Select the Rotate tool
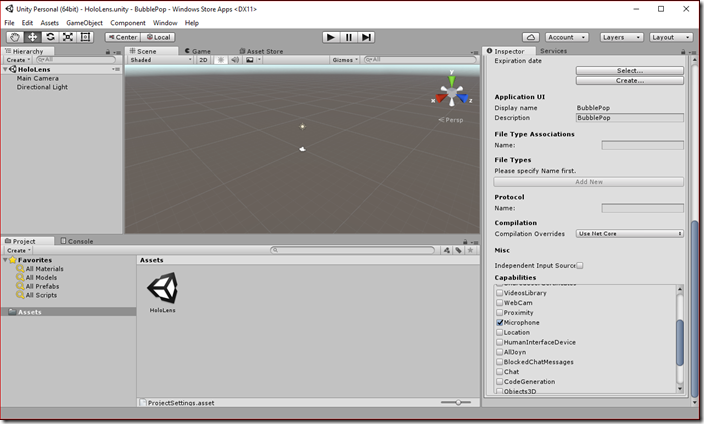This screenshot has width=704, height=424. click(50, 37)
